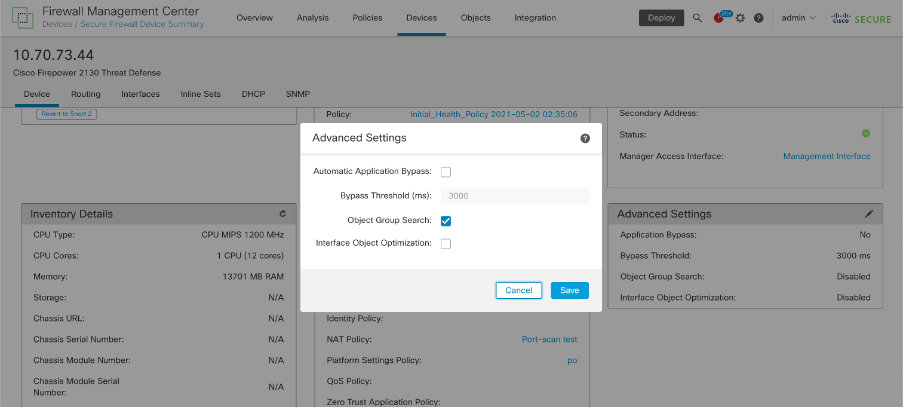
Task: Switch to the DHCP tab
Action: pyautogui.click(x=253, y=94)
